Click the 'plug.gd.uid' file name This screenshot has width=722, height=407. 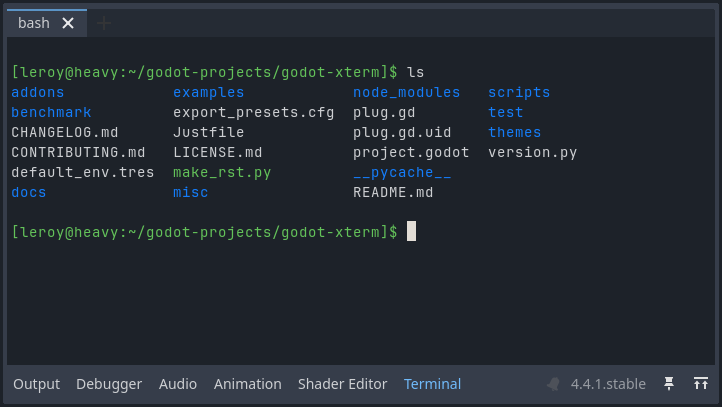(x=402, y=133)
